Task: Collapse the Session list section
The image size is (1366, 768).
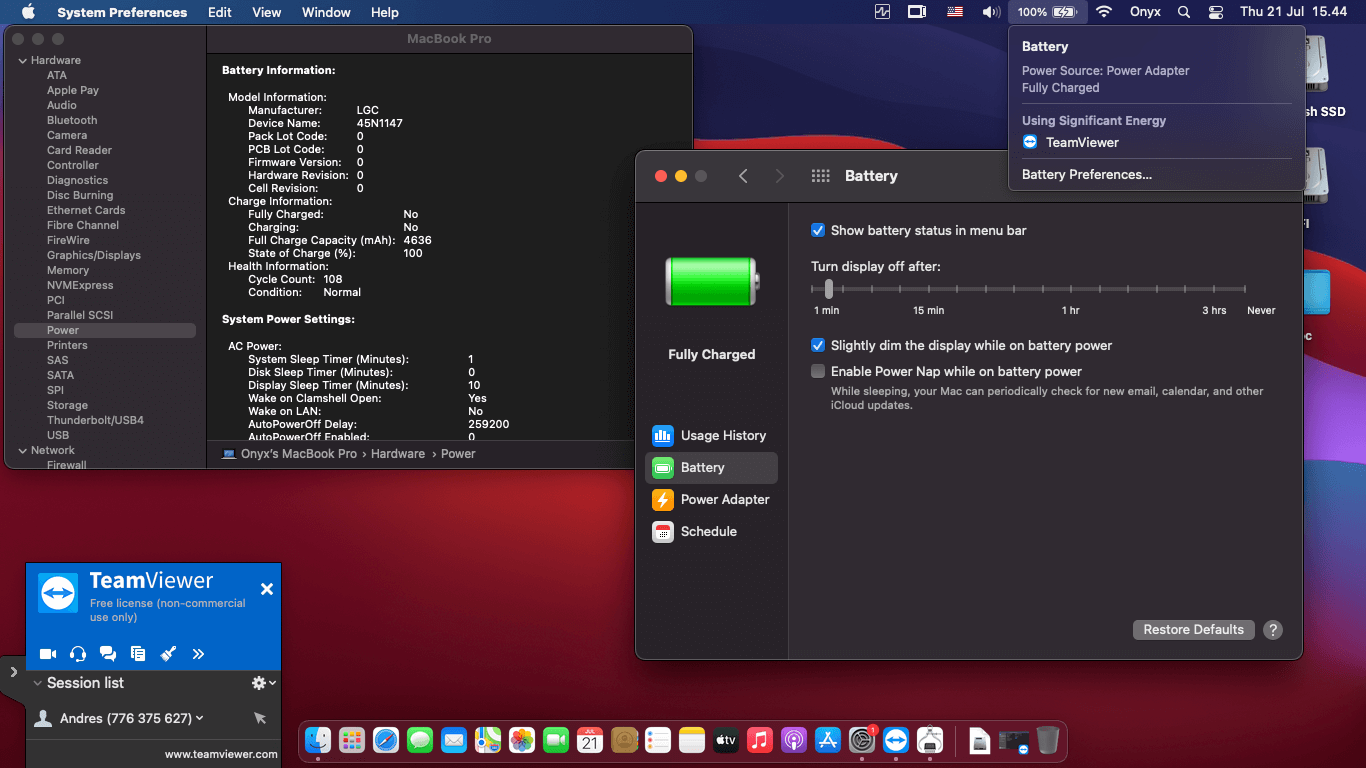Action: 37,683
